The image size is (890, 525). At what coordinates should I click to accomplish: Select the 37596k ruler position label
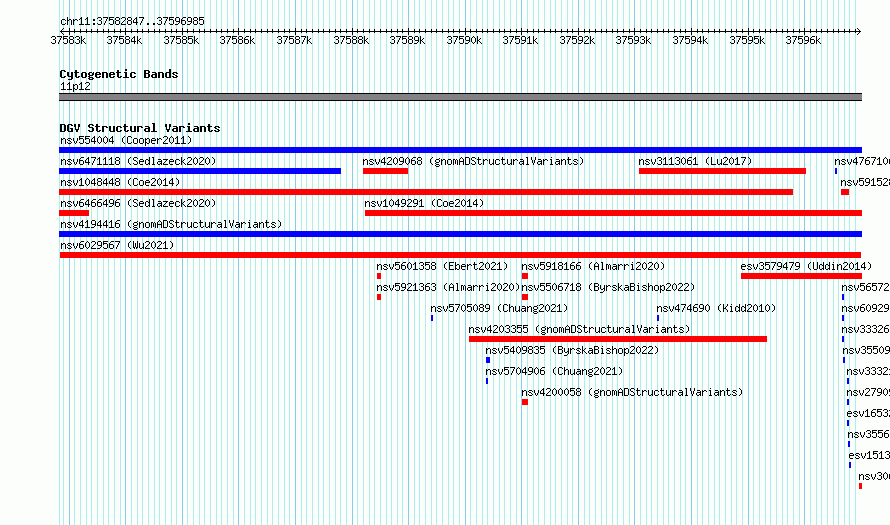click(x=803, y=40)
